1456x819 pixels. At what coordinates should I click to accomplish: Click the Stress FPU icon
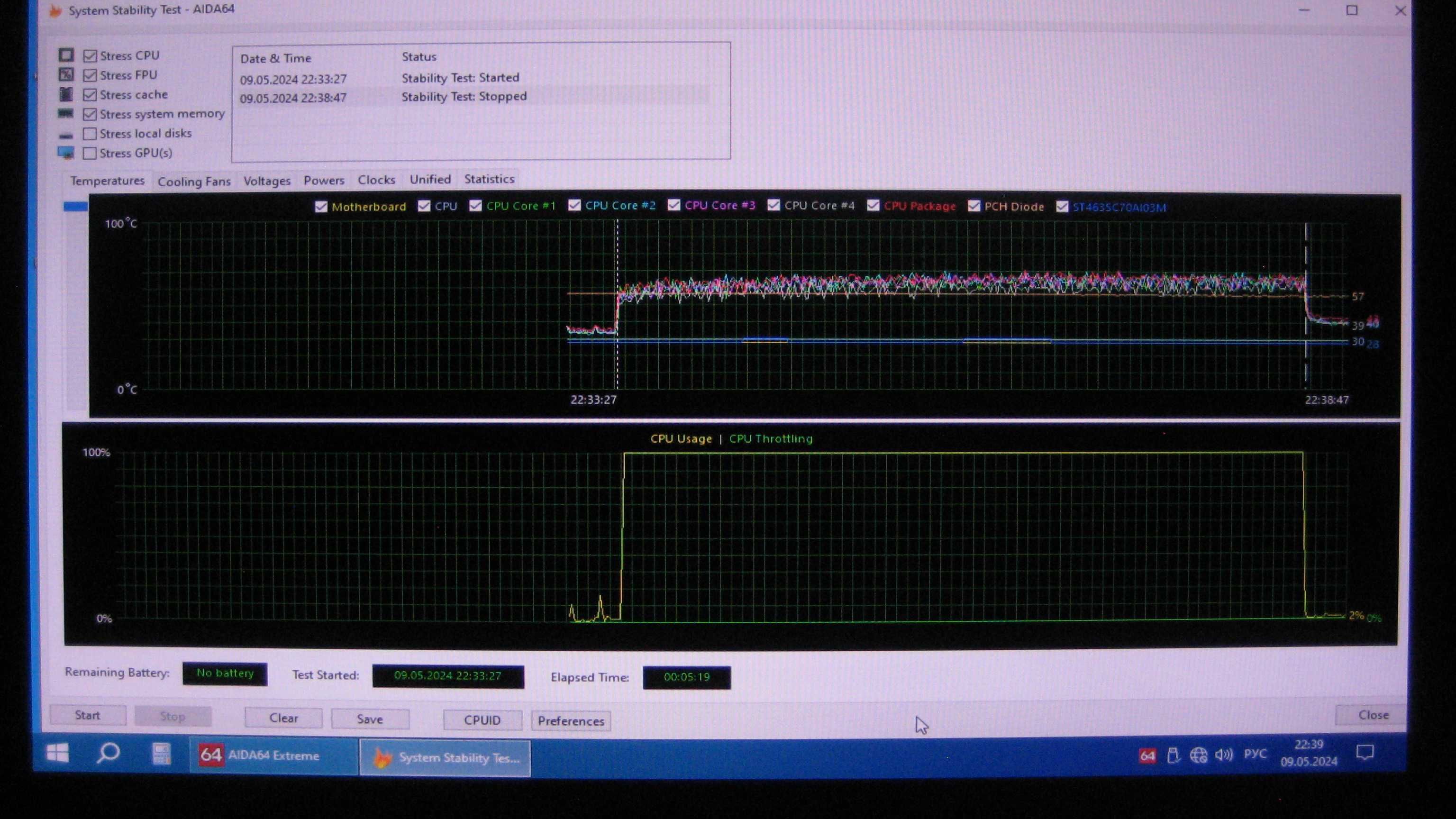[x=66, y=74]
